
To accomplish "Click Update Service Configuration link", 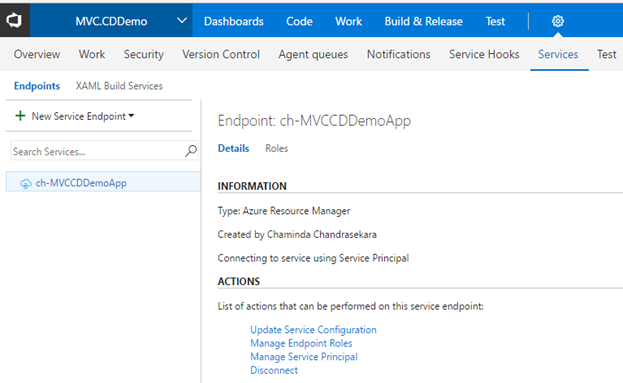I will pyautogui.click(x=313, y=330).
